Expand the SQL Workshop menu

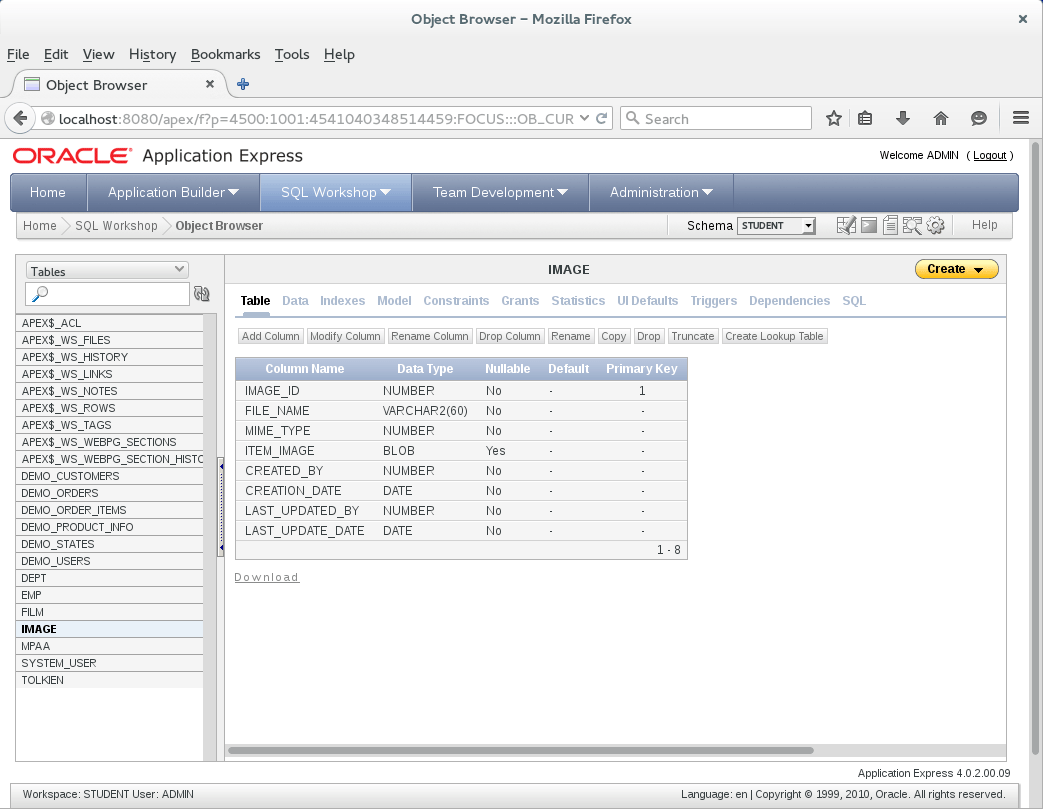(335, 192)
